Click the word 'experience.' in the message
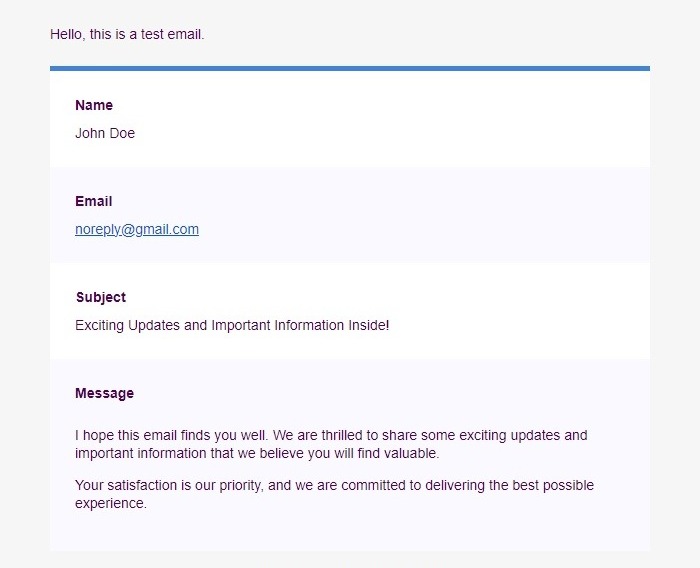 [111, 503]
